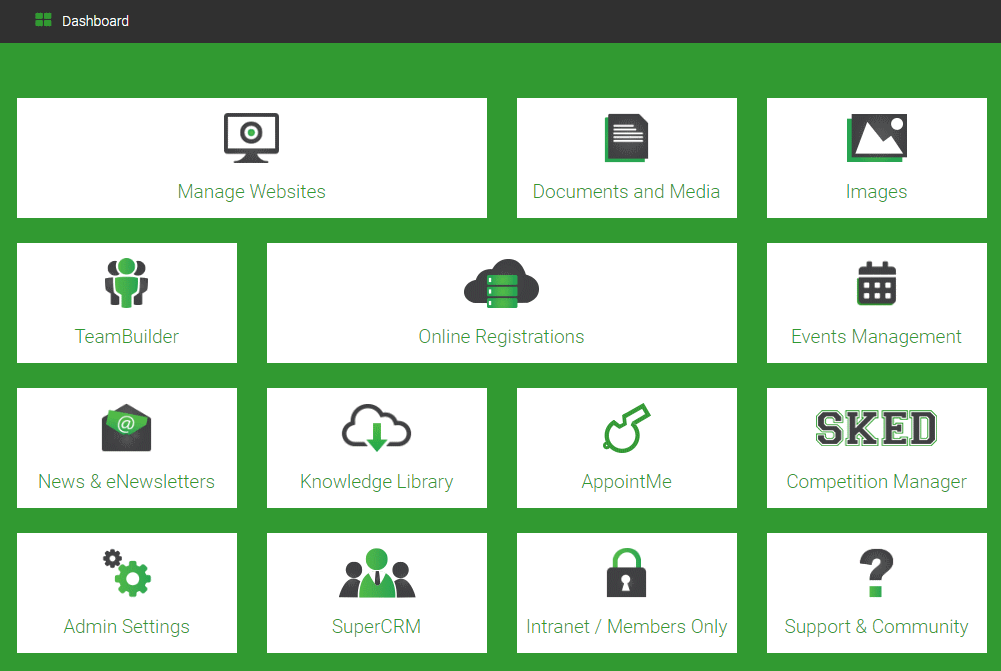The height and width of the screenshot is (671, 1001).
Task: Click the TeamBuilder people icon
Action: [x=126, y=283]
